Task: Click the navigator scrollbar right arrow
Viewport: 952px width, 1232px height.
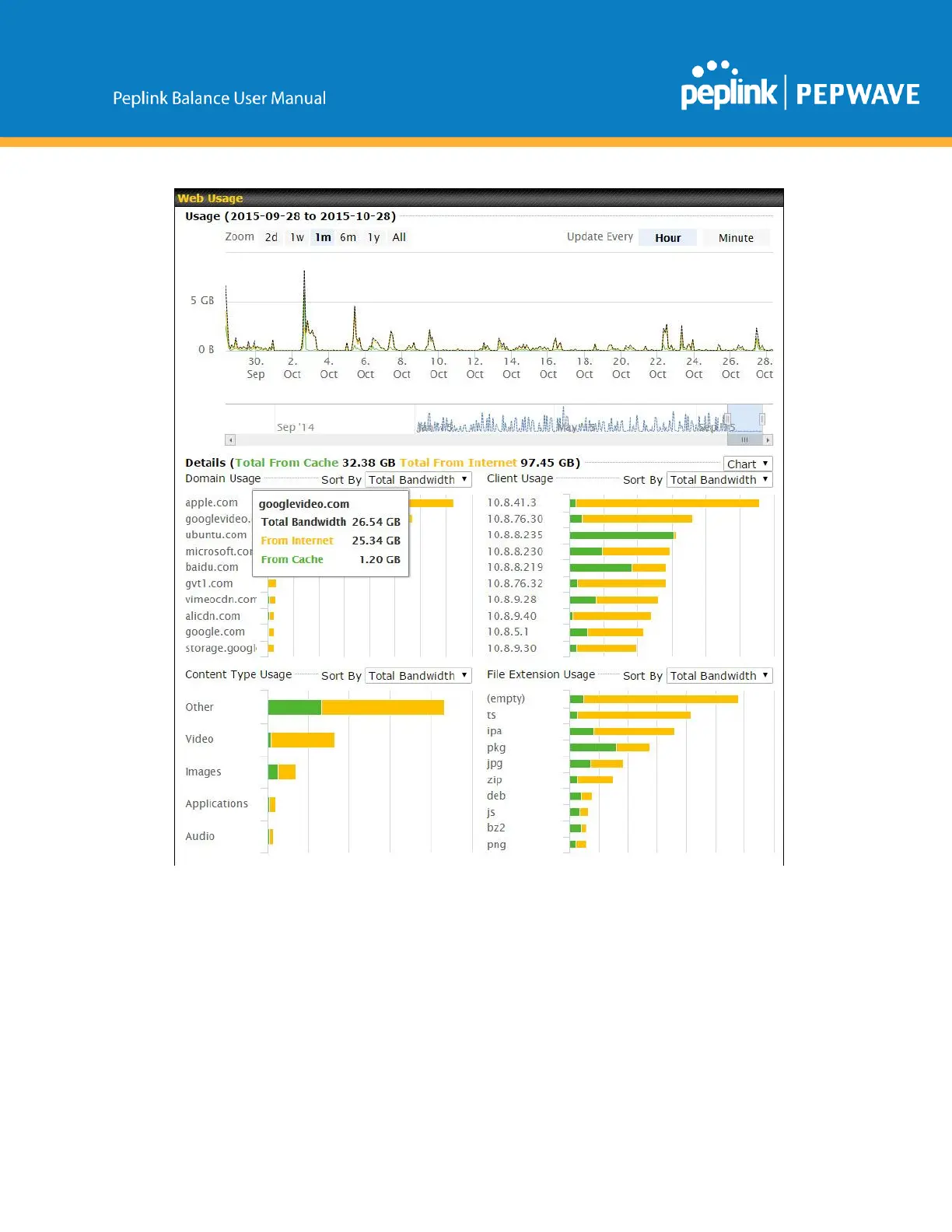Action: pos(768,440)
